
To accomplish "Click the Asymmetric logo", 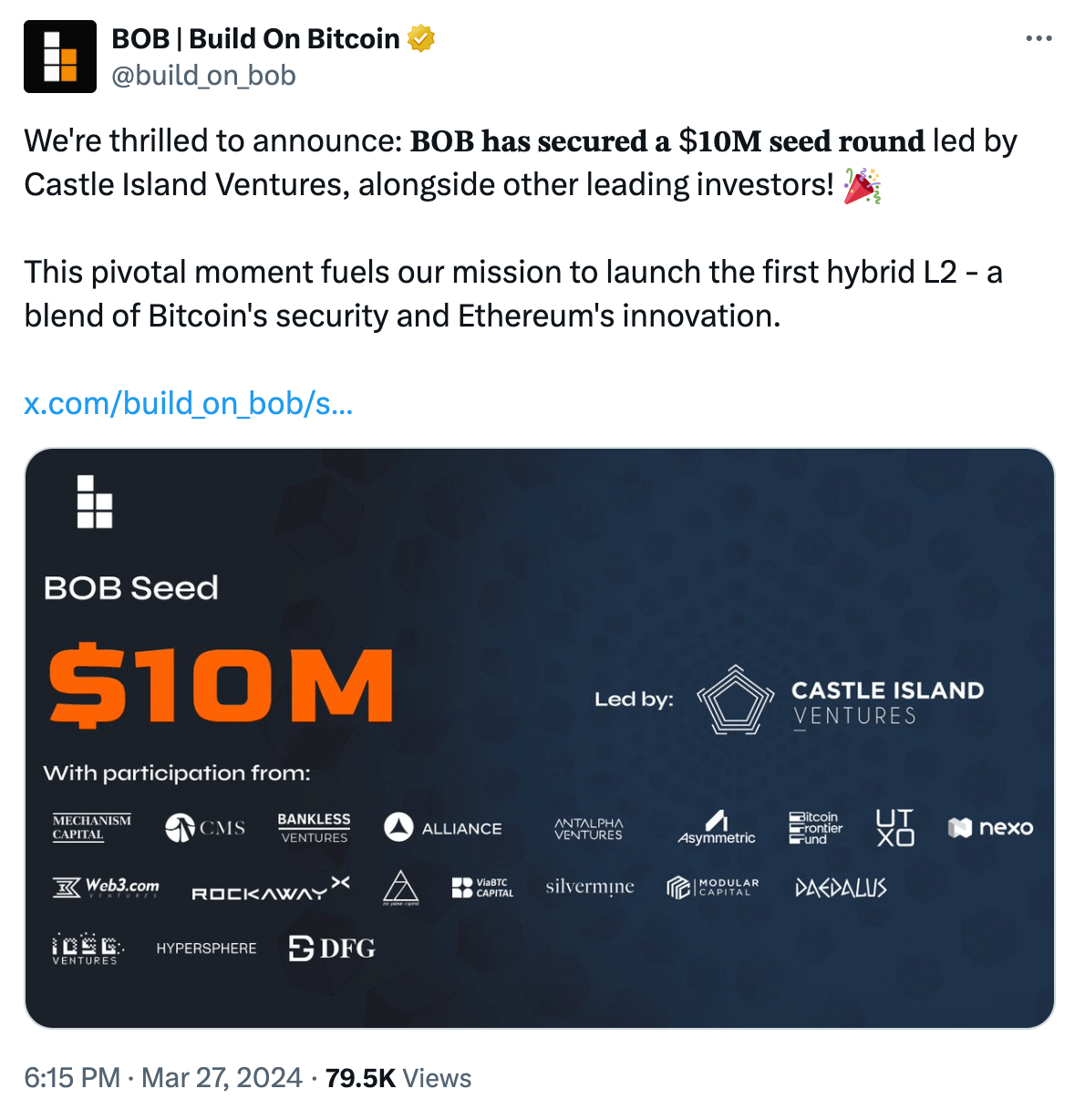I will click(716, 828).
